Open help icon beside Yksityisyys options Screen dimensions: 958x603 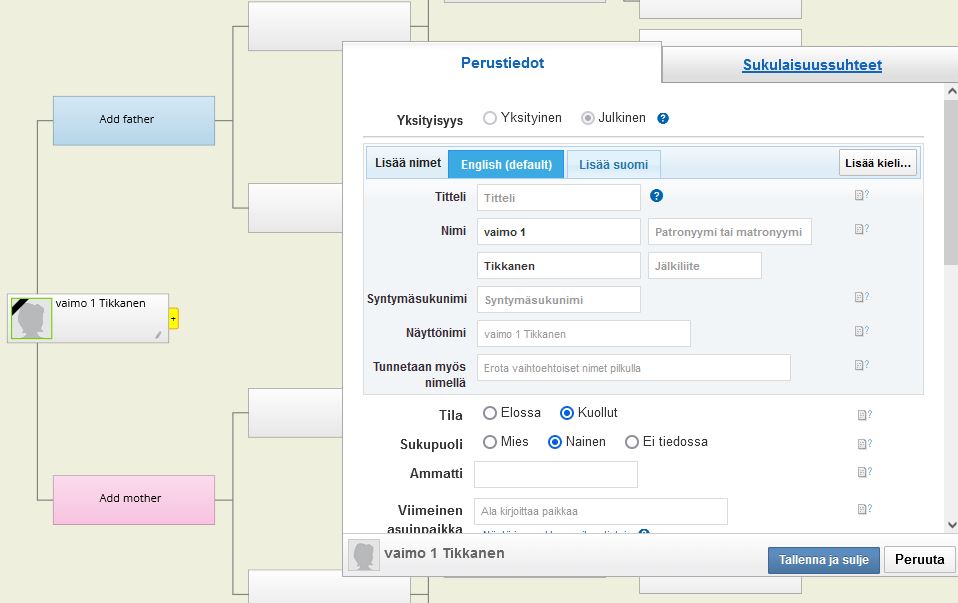point(663,119)
